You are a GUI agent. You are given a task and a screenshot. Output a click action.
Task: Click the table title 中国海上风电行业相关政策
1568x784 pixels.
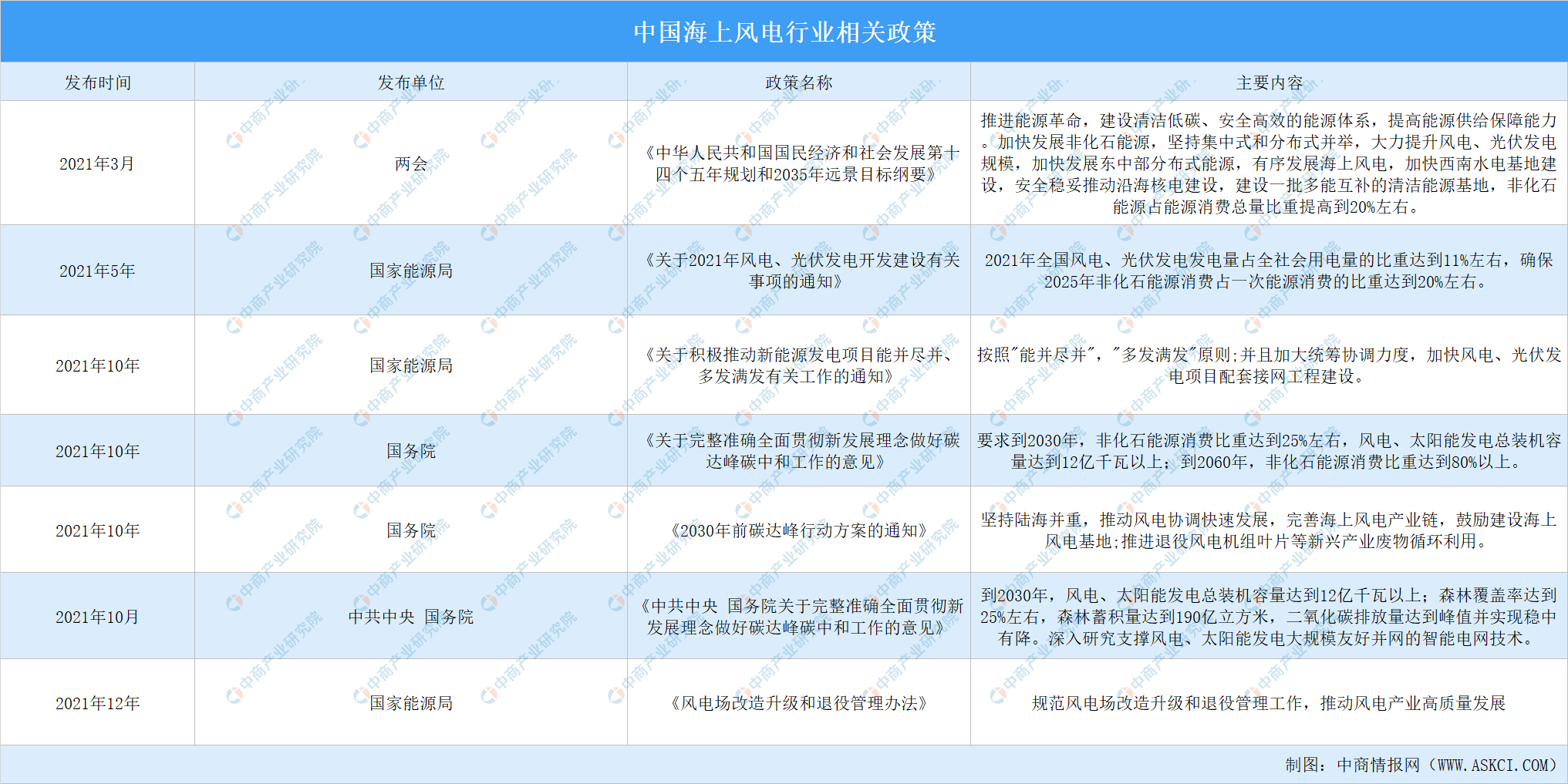point(784,32)
